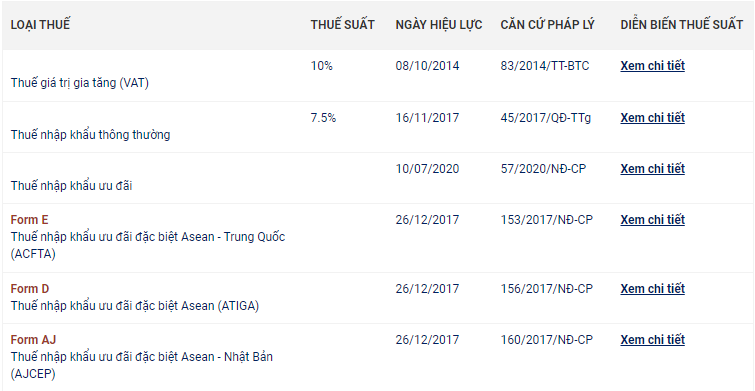Open 'Xem chi tiết' for Thuế nhập khẩu ưu đãi
755x391 pixels.
(x=652, y=169)
